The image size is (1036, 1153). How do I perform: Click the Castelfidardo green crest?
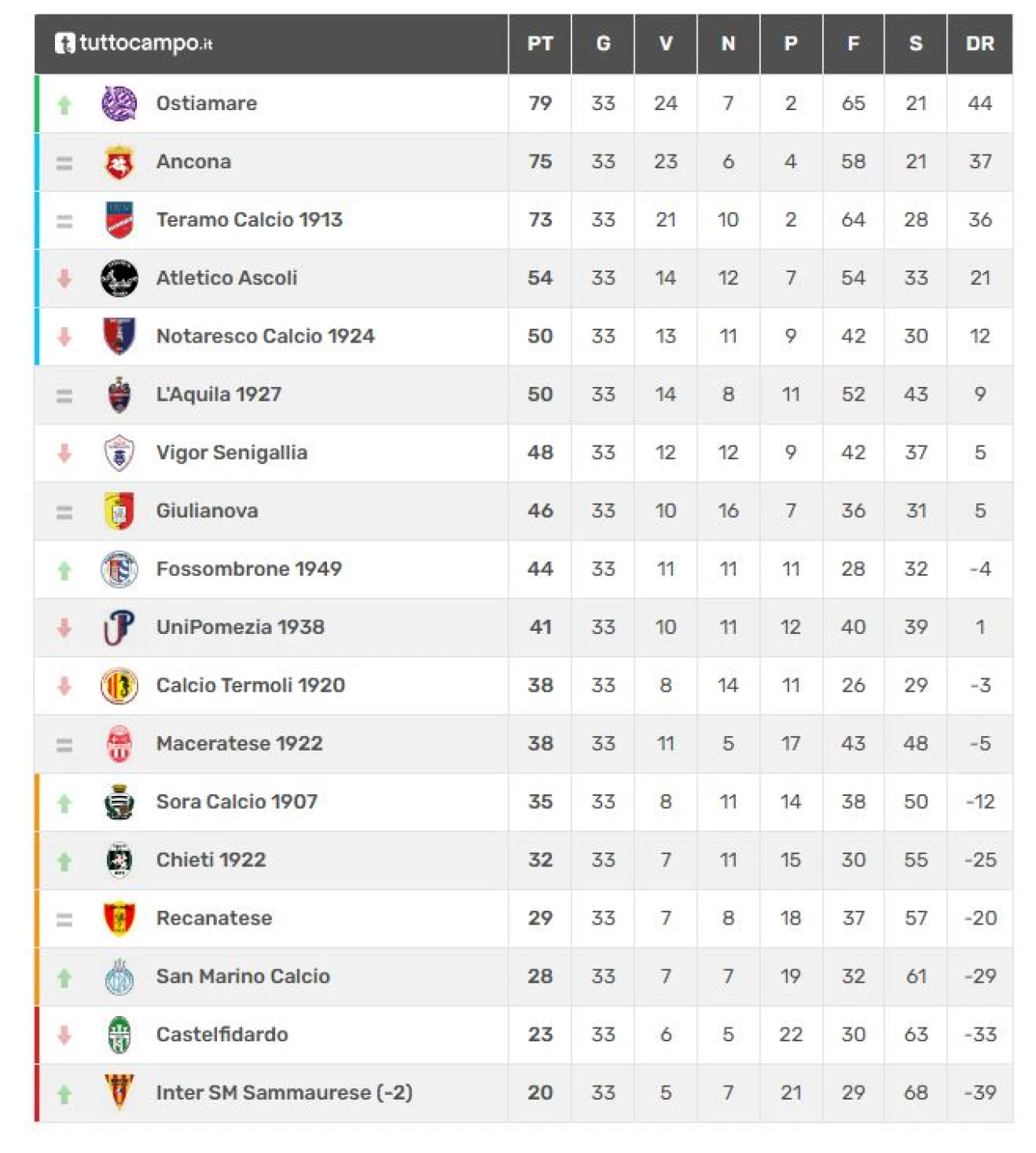[119, 1035]
